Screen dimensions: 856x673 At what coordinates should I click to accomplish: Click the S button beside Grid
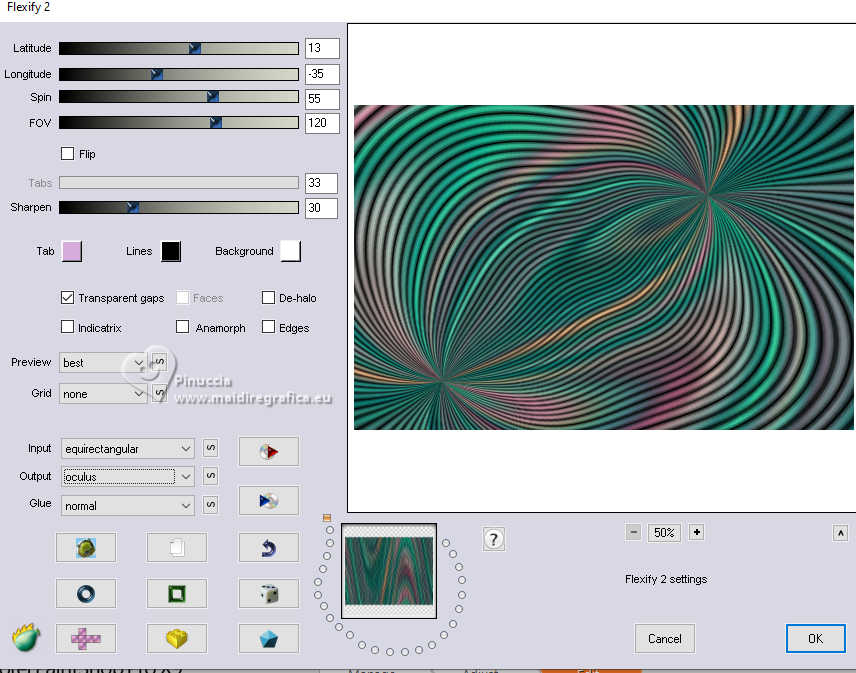tap(159, 393)
